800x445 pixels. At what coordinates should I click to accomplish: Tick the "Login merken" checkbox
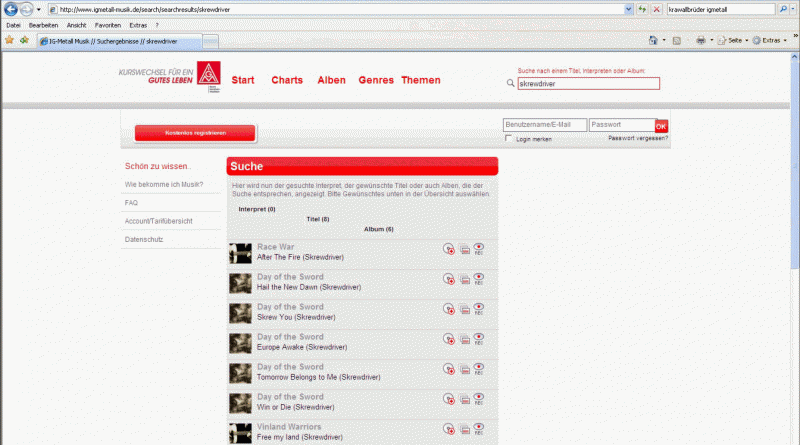pos(508,139)
